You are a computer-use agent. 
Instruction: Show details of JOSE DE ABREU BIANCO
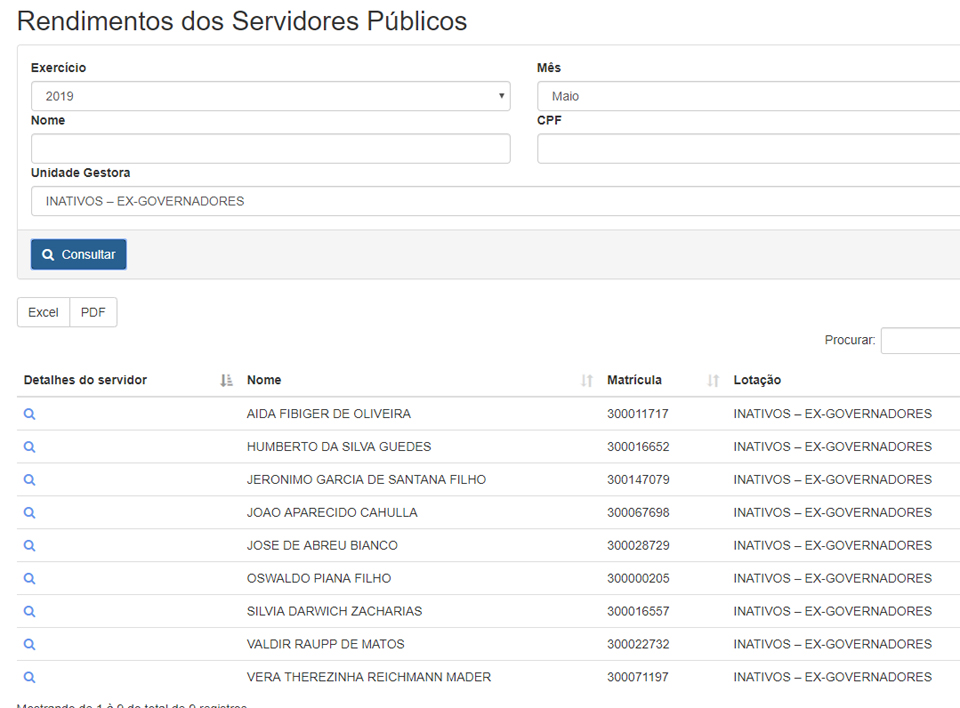pos(30,546)
